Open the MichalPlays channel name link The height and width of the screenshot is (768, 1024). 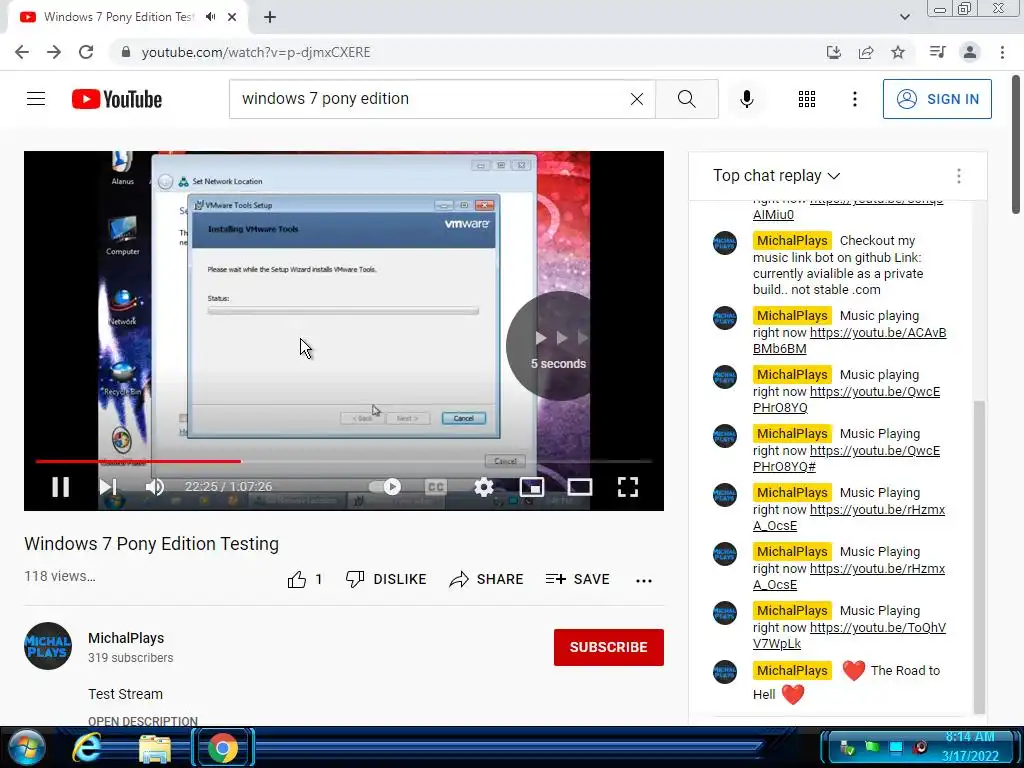(x=126, y=638)
